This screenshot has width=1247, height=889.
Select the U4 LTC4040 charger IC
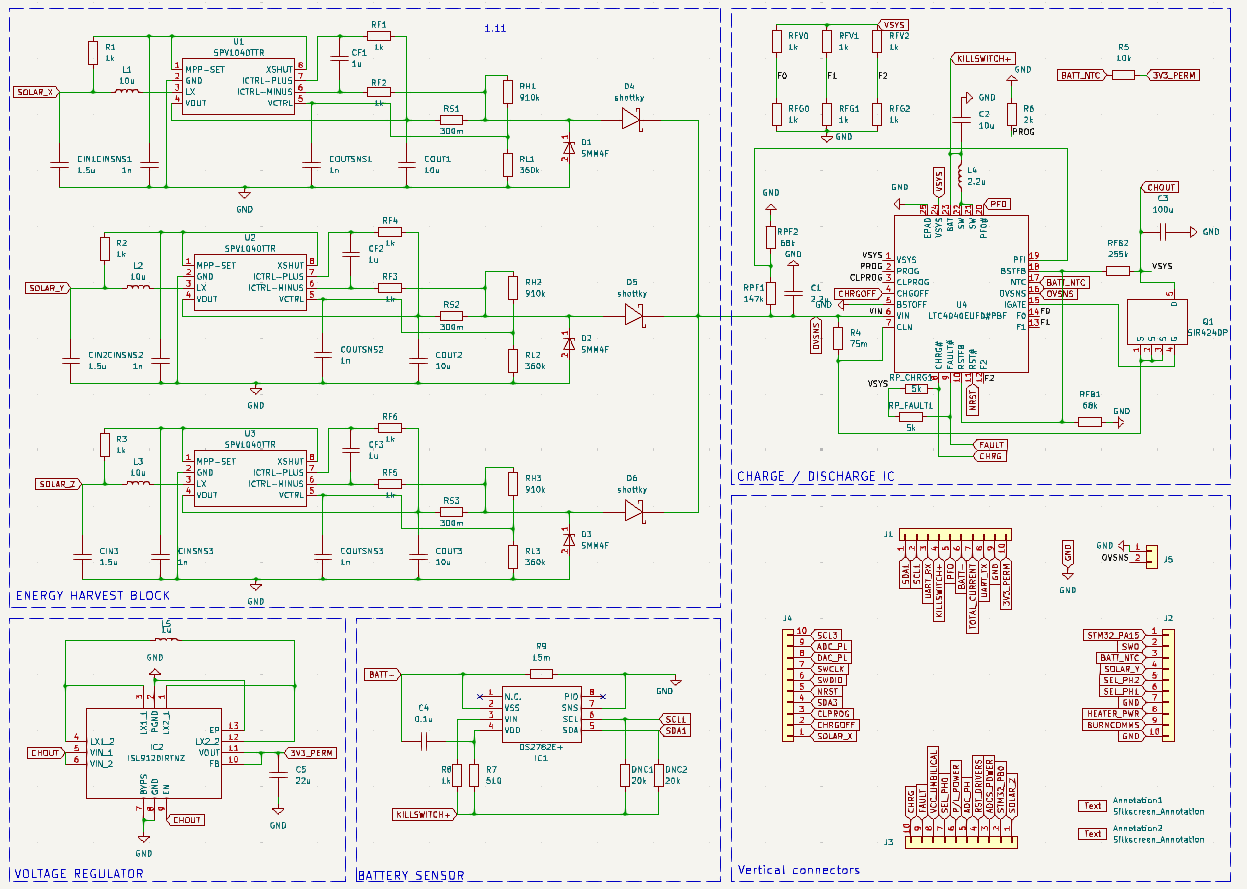(x=960, y=293)
